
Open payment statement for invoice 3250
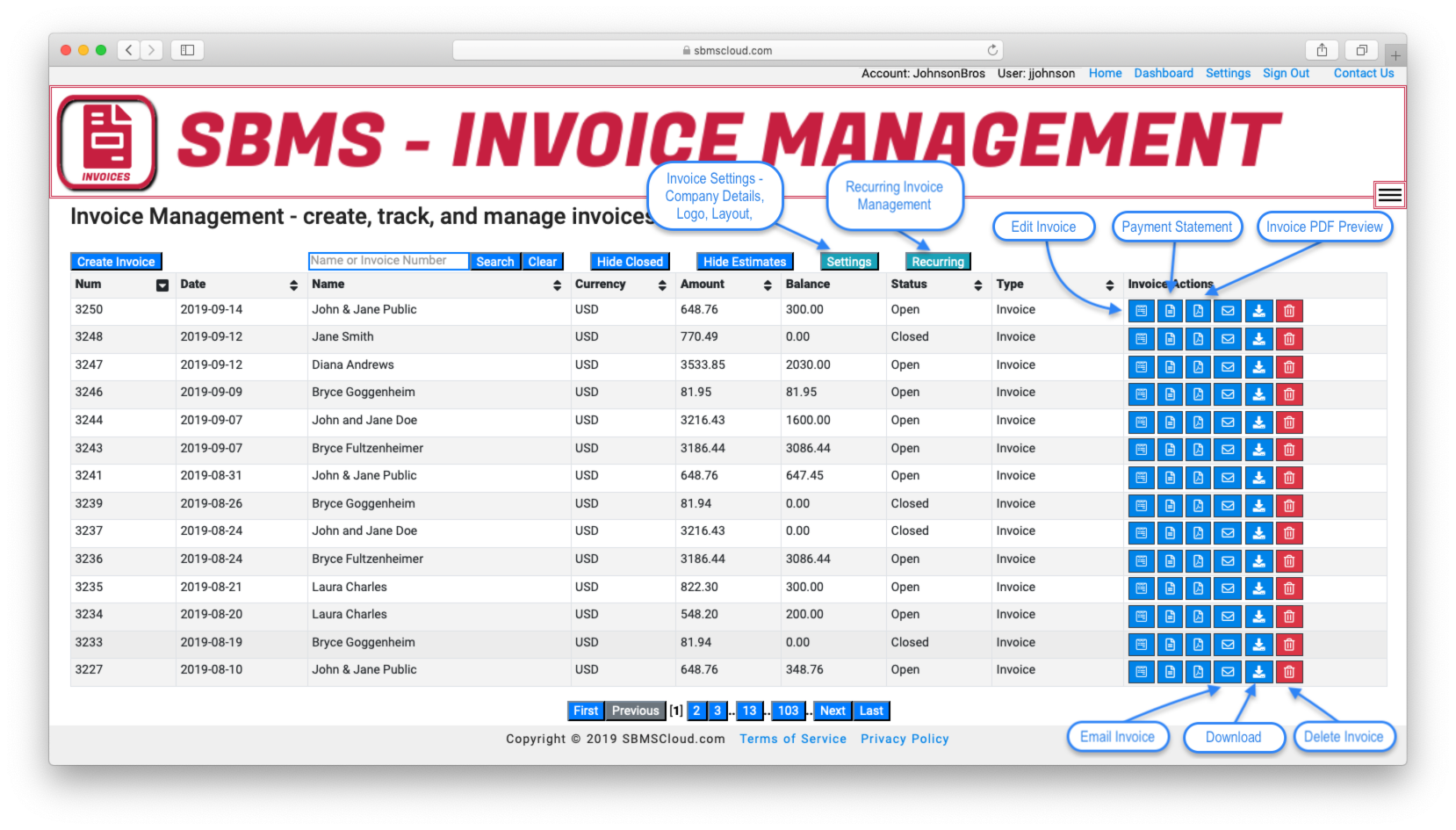(1170, 311)
